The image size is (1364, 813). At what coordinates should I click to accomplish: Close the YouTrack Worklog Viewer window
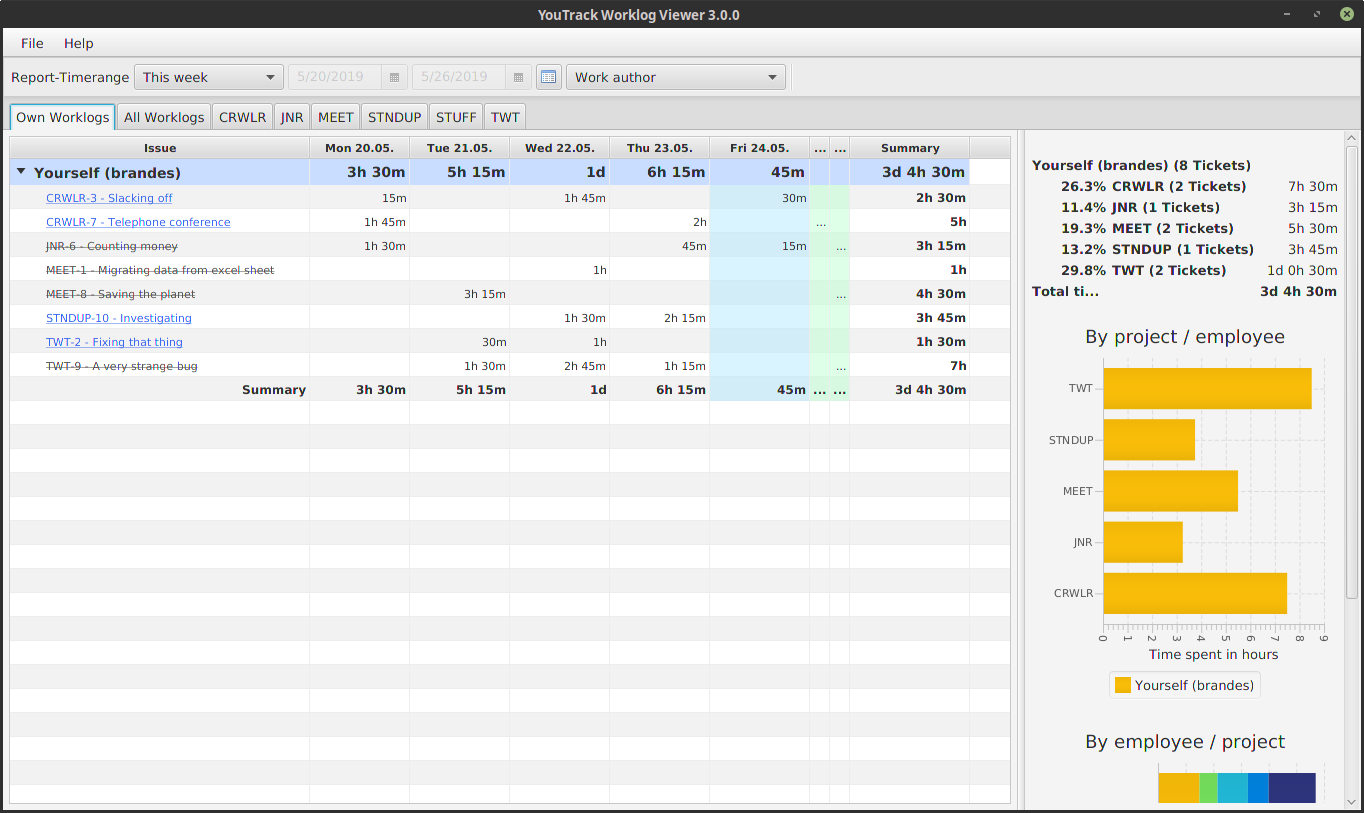(x=1346, y=14)
